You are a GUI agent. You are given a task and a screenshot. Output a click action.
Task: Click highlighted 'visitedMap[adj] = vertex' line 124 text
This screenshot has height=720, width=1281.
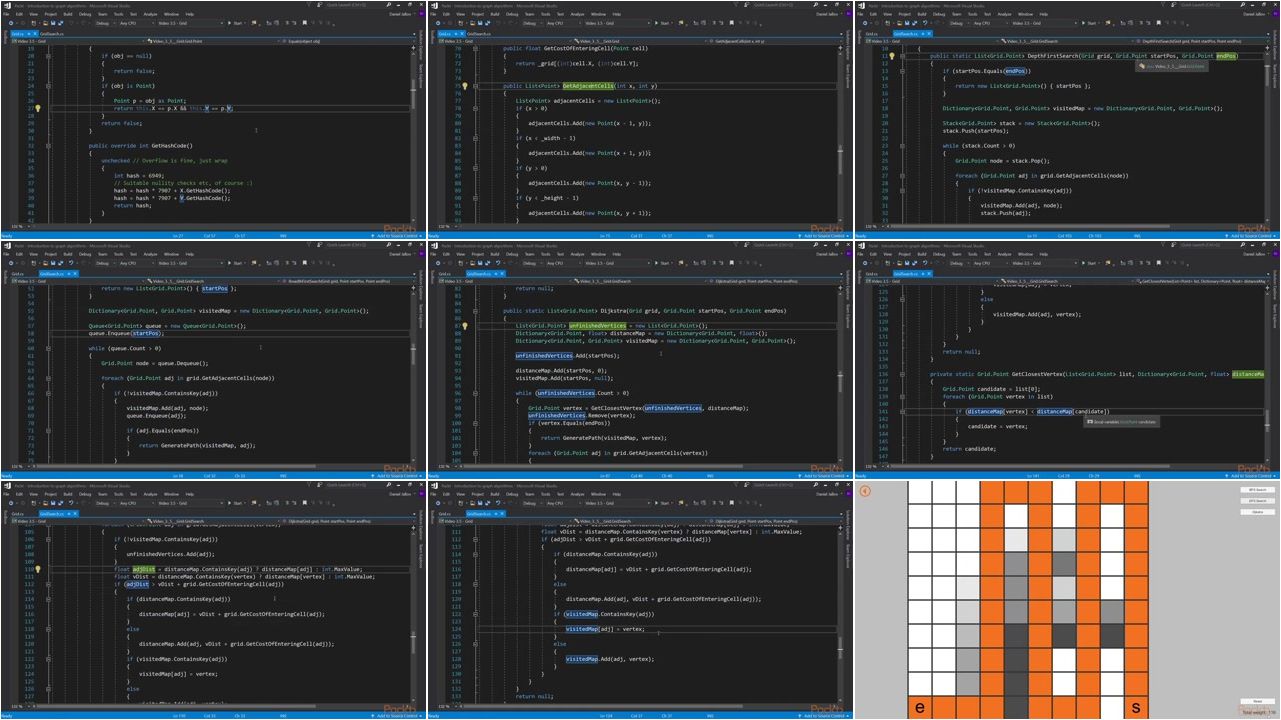(x=605, y=629)
